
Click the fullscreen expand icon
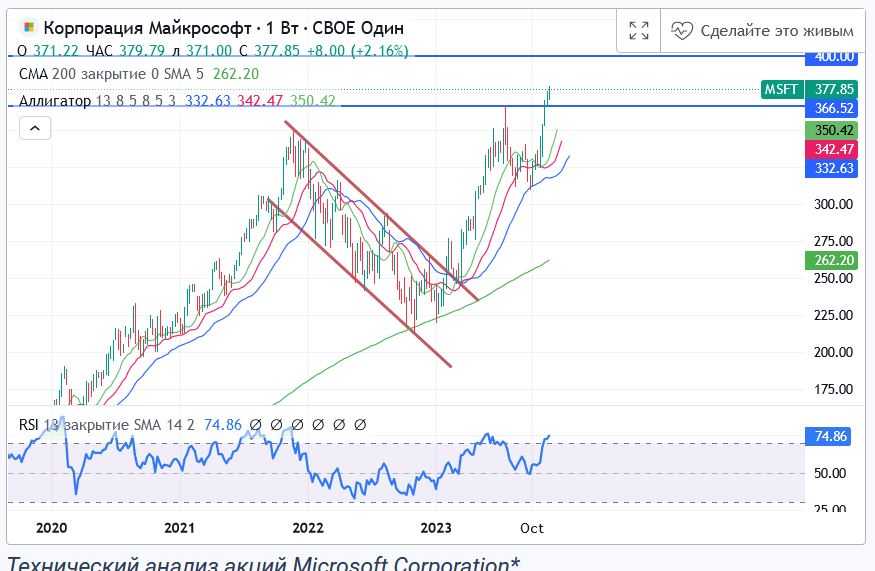[x=638, y=31]
